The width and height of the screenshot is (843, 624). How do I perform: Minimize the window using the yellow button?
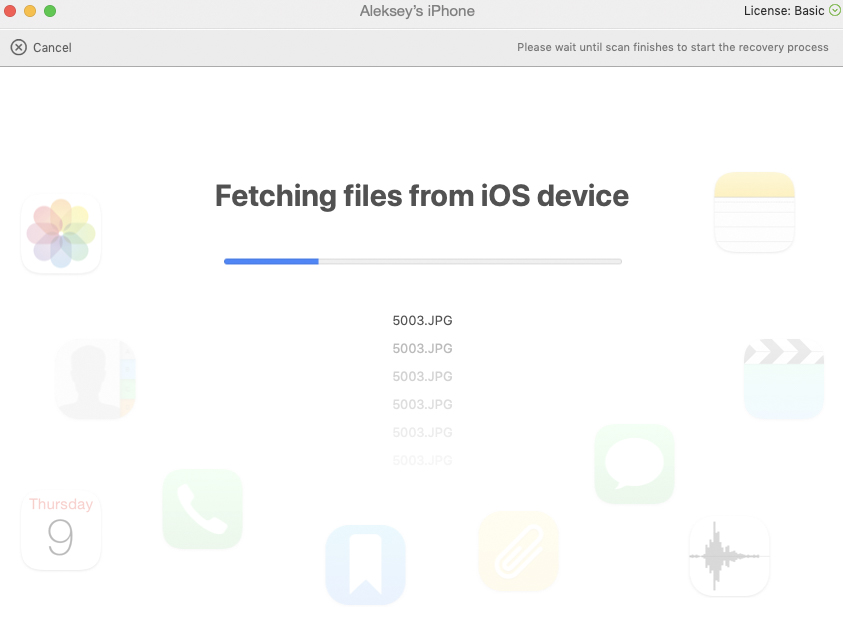coord(30,11)
